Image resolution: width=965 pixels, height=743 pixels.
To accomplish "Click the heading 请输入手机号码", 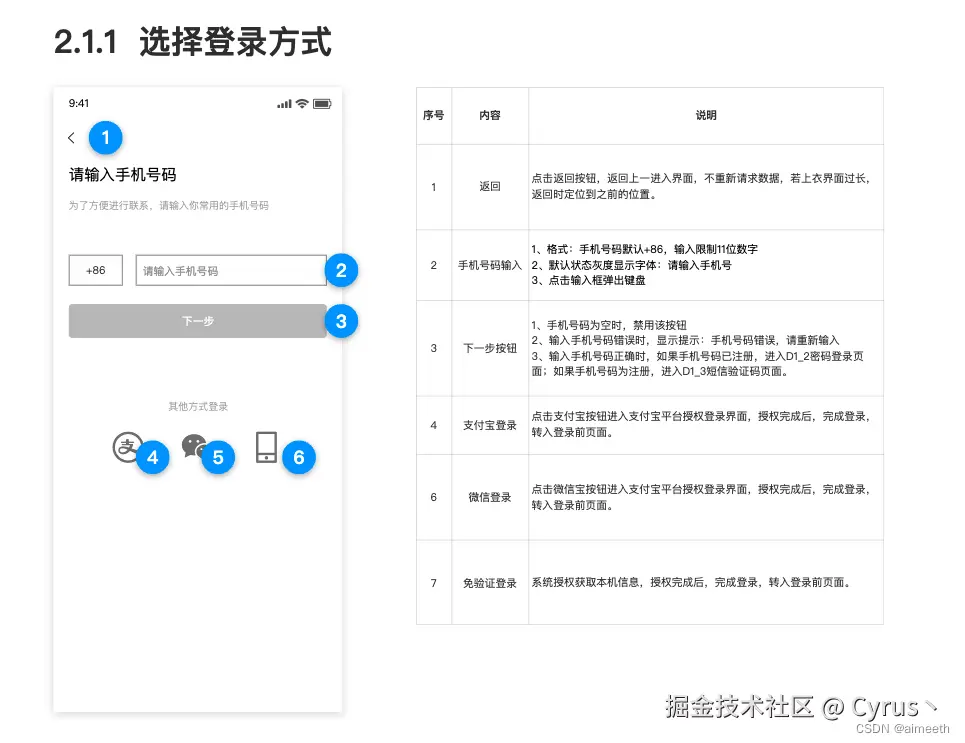I will 122,175.
